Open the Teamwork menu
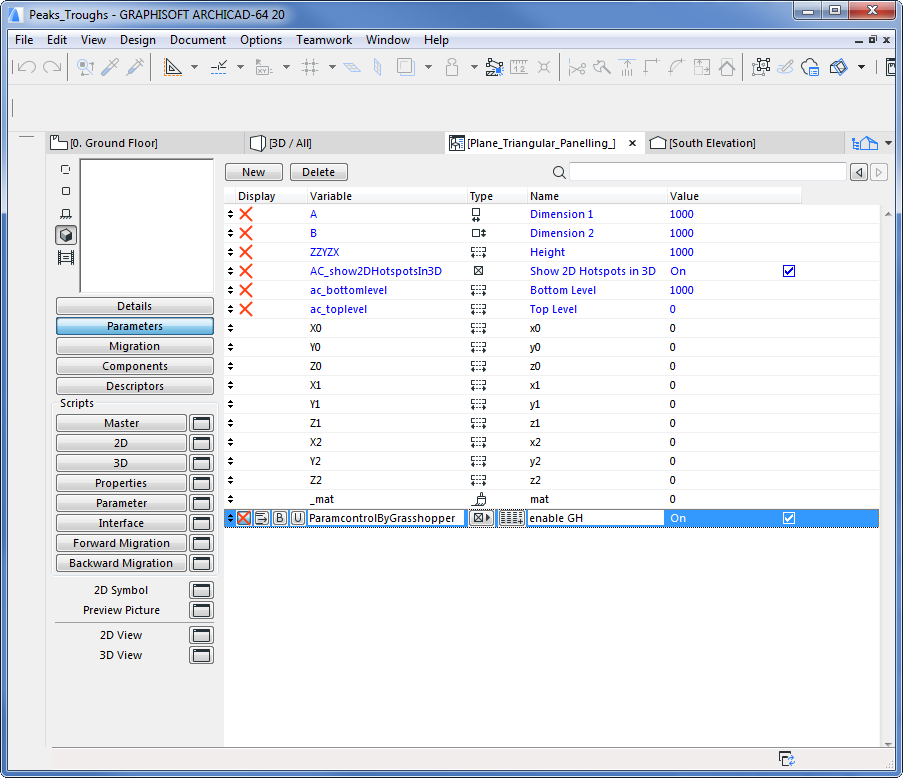The width and height of the screenshot is (903, 778). [324, 40]
